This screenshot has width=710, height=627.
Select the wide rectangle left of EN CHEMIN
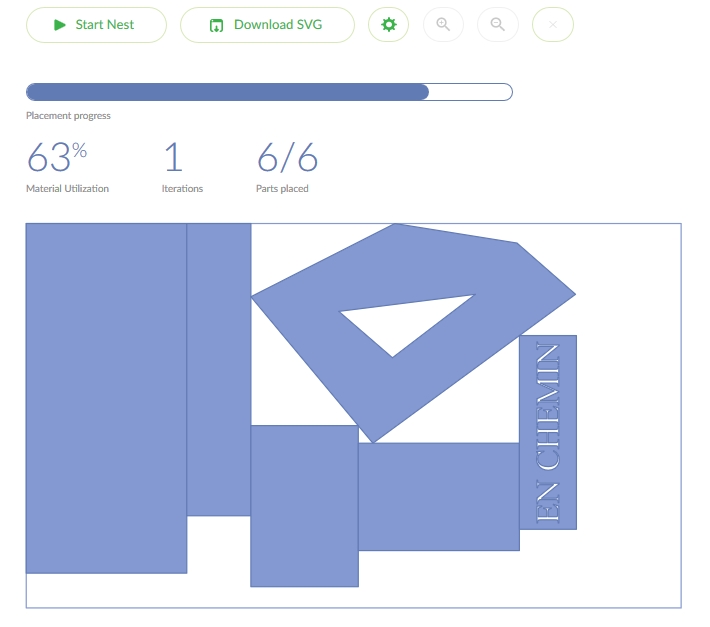pyautogui.click(x=438, y=496)
